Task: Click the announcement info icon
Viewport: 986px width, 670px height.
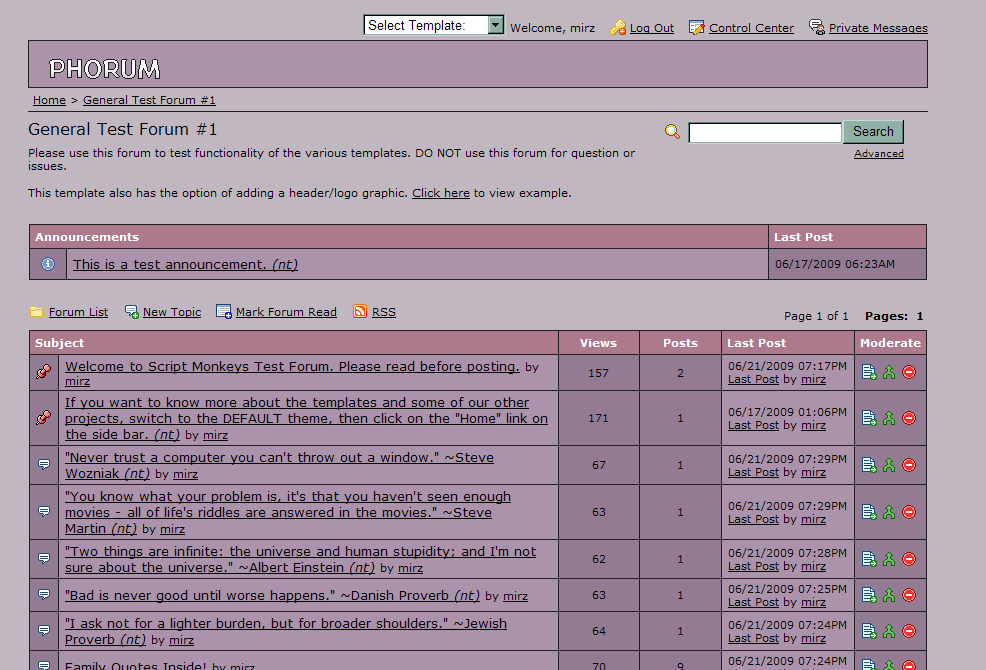Action: (48, 264)
